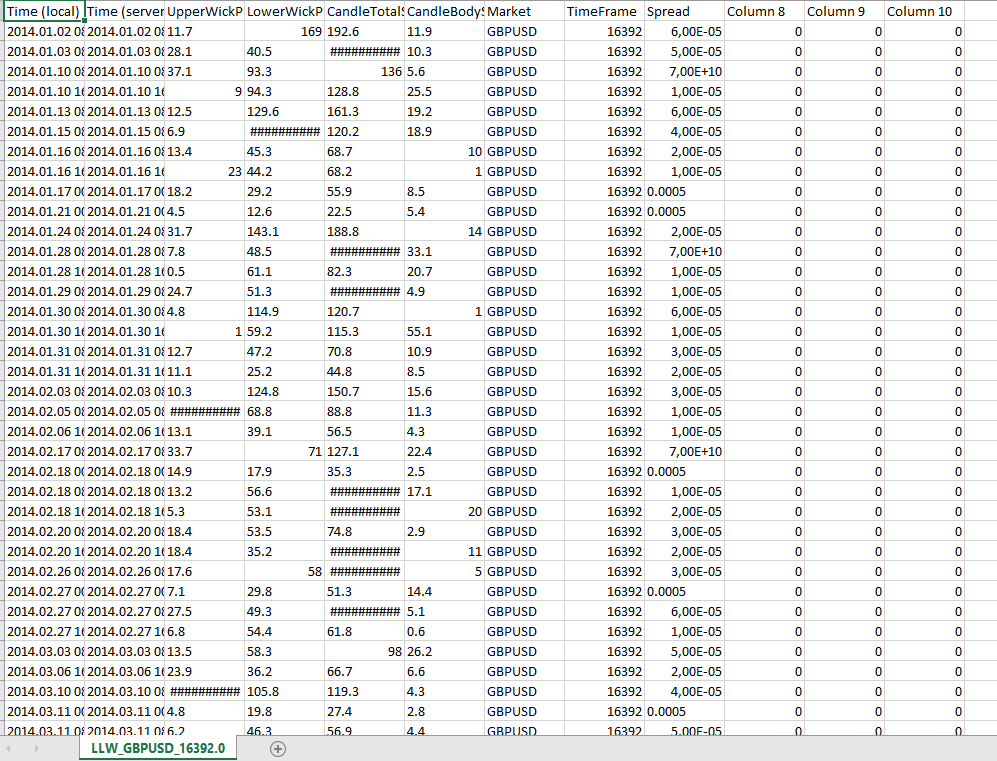Click the cell with value 129.6

click(x=285, y=112)
